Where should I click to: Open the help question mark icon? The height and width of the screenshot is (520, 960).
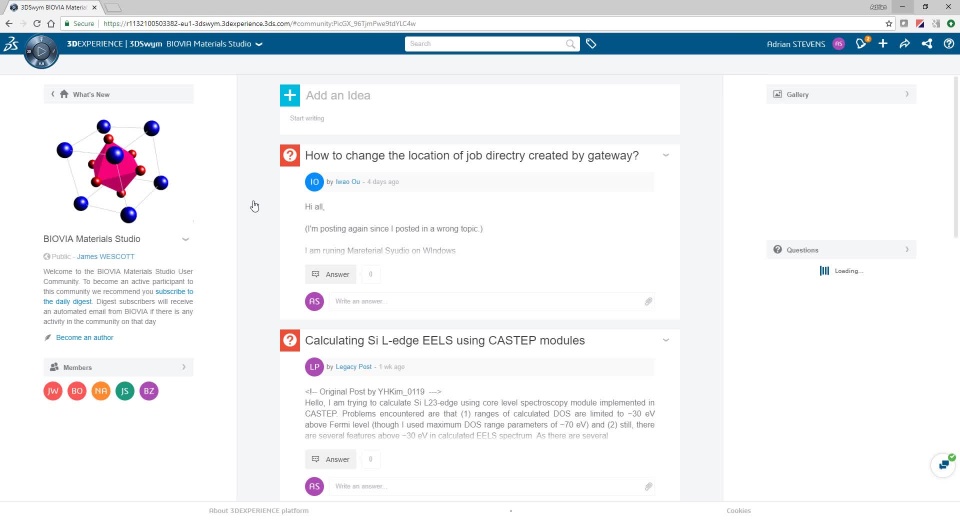coord(948,43)
